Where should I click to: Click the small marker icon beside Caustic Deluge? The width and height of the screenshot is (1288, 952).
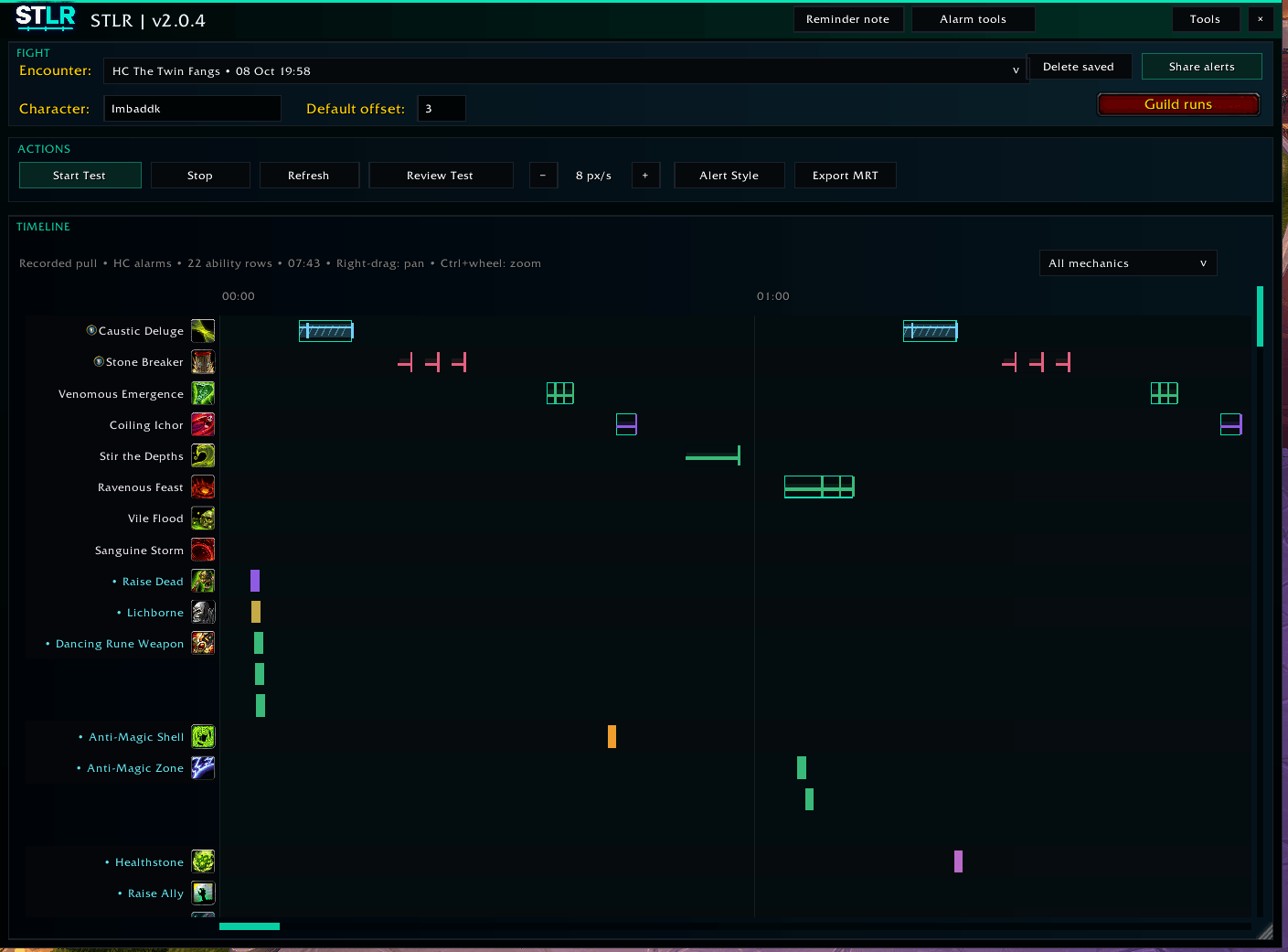click(91, 330)
